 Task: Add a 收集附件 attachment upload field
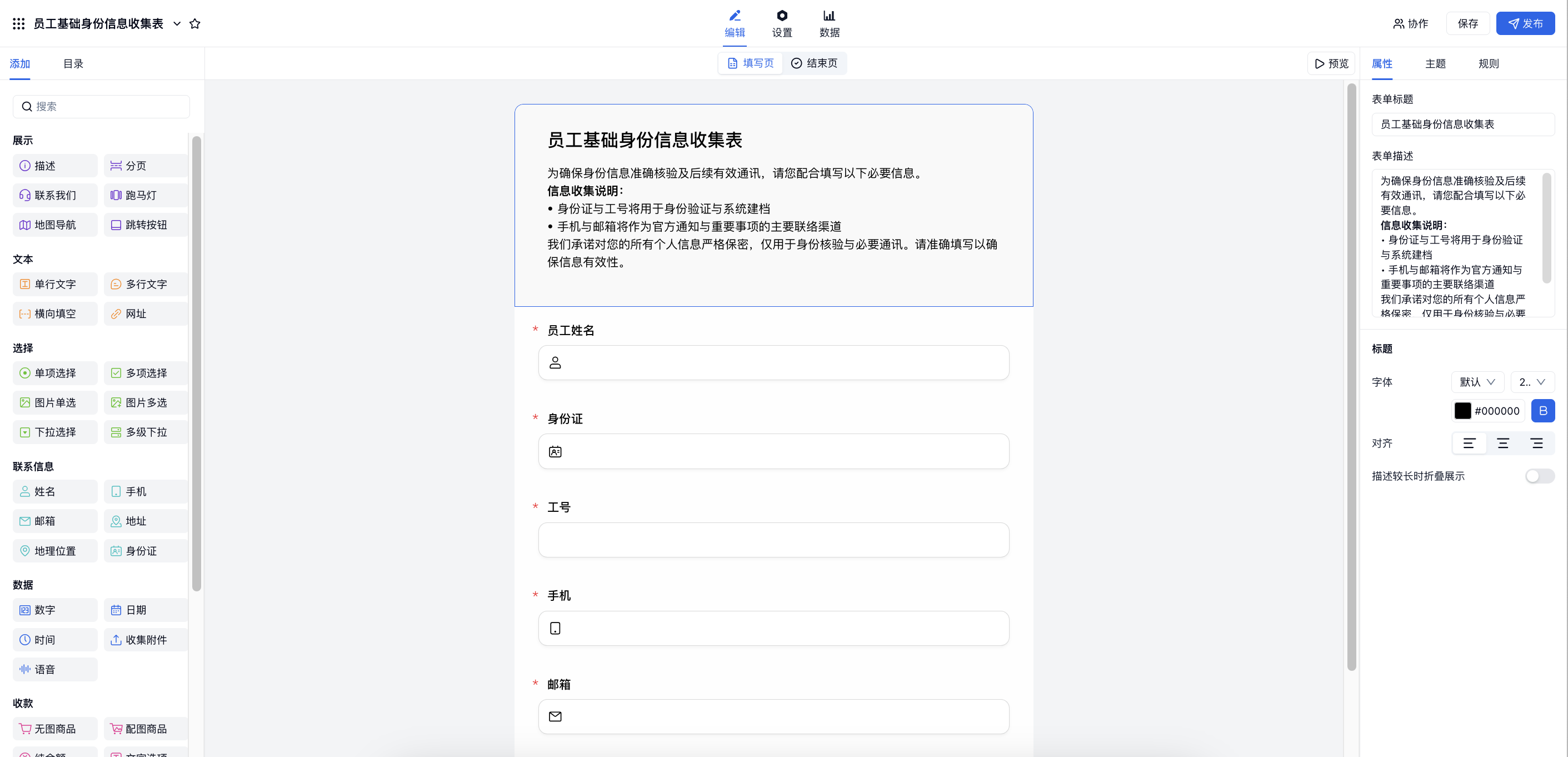click(x=146, y=640)
